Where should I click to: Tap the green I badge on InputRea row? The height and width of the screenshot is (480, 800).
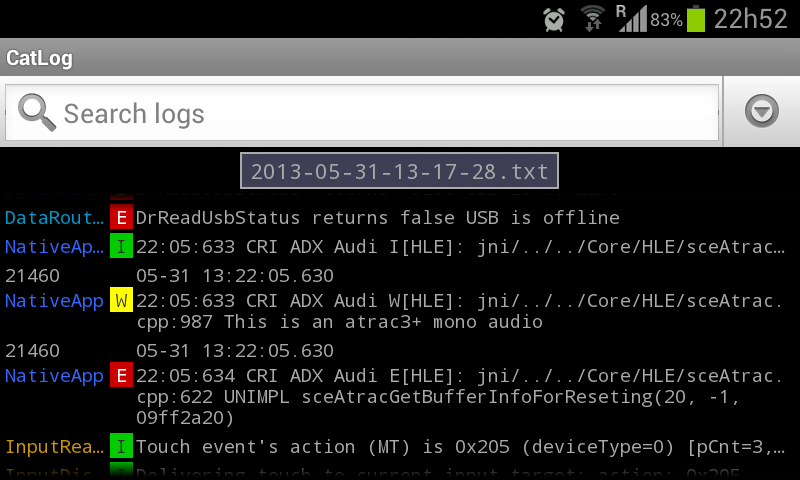(x=121, y=447)
